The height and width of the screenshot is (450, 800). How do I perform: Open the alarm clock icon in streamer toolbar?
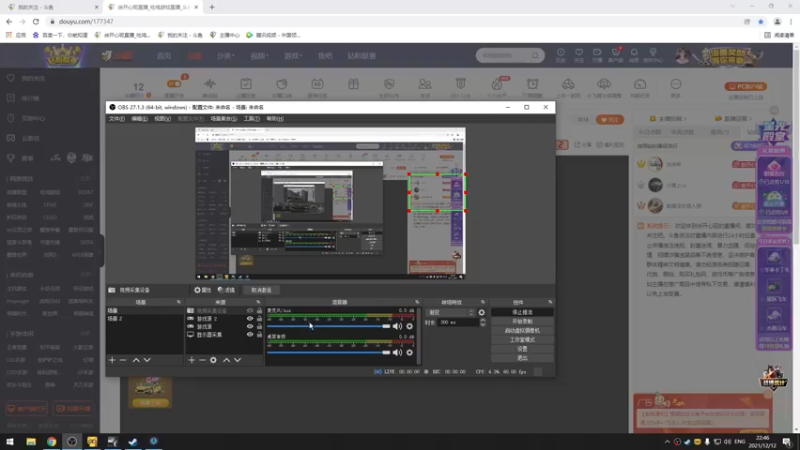coord(532,84)
